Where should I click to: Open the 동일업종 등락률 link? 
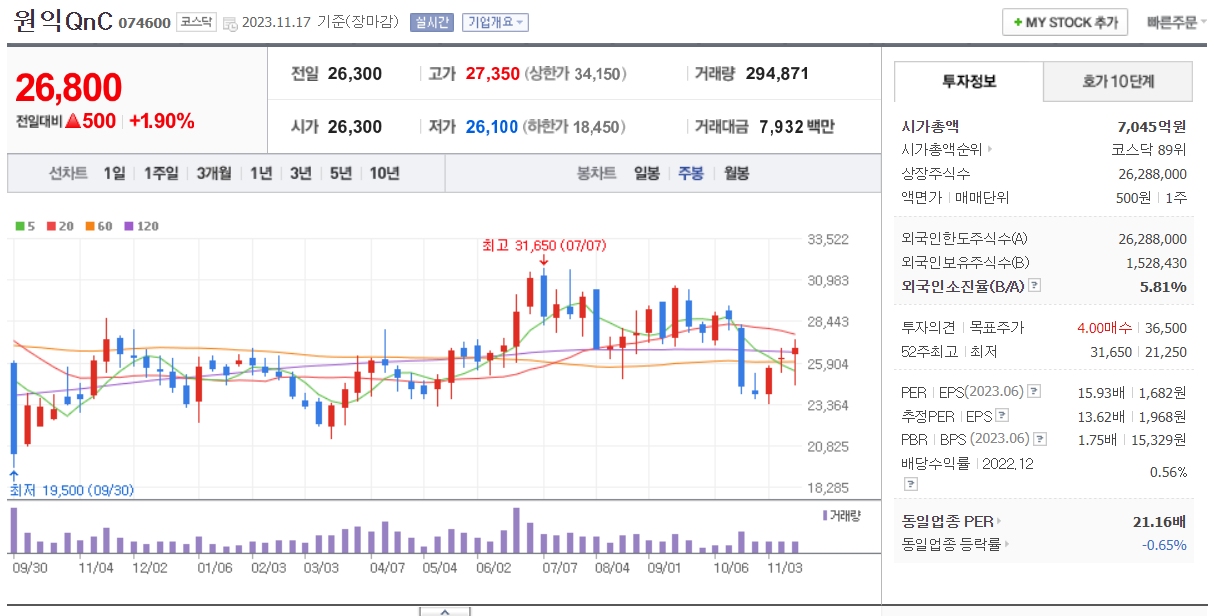(x=950, y=545)
